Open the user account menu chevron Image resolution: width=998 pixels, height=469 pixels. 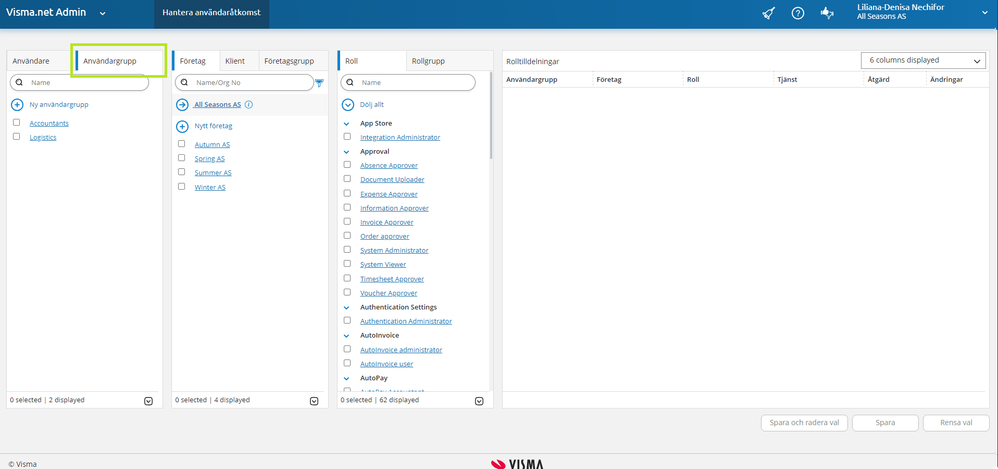tap(985, 13)
